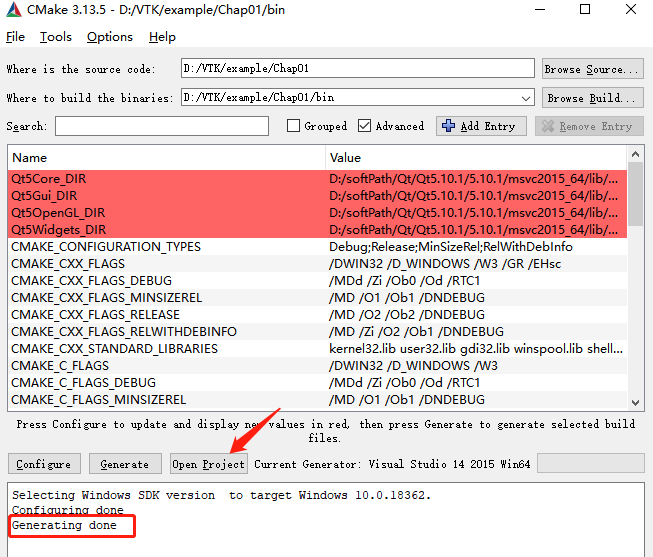
Task: Click Browse Source button
Action: tap(593, 69)
